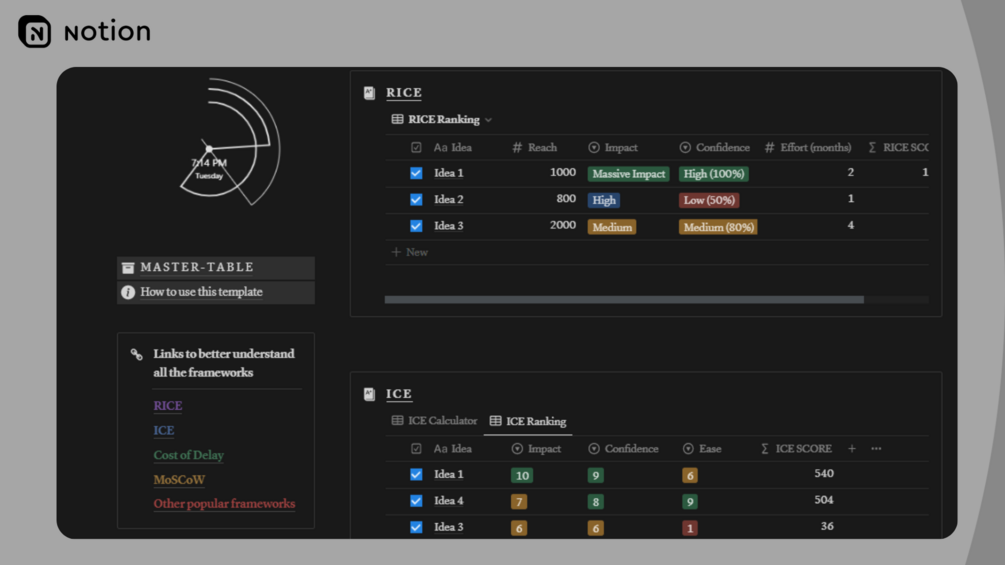Click the Ease column select icon
This screenshot has width=1005, height=565.
[688, 448]
